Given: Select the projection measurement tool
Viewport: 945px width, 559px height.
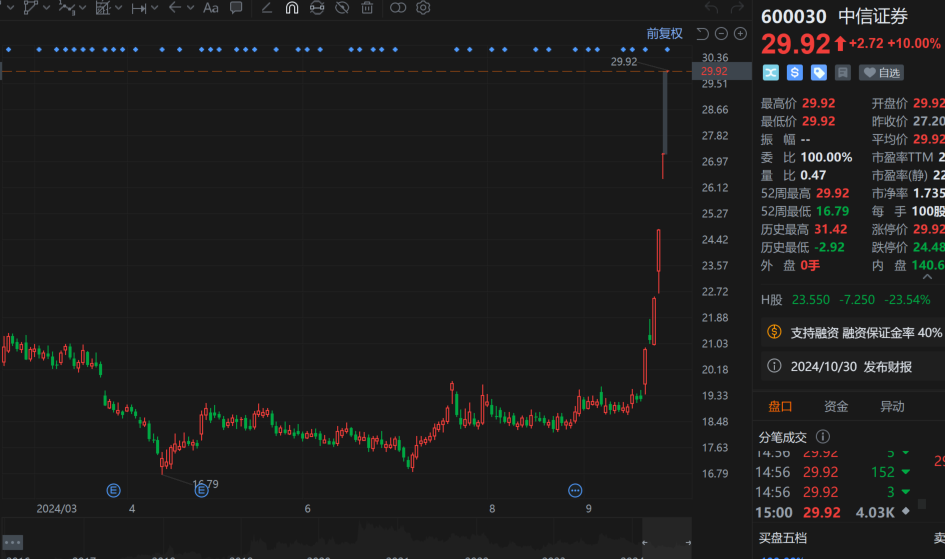Looking at the screenshot, I should (102, 8).
